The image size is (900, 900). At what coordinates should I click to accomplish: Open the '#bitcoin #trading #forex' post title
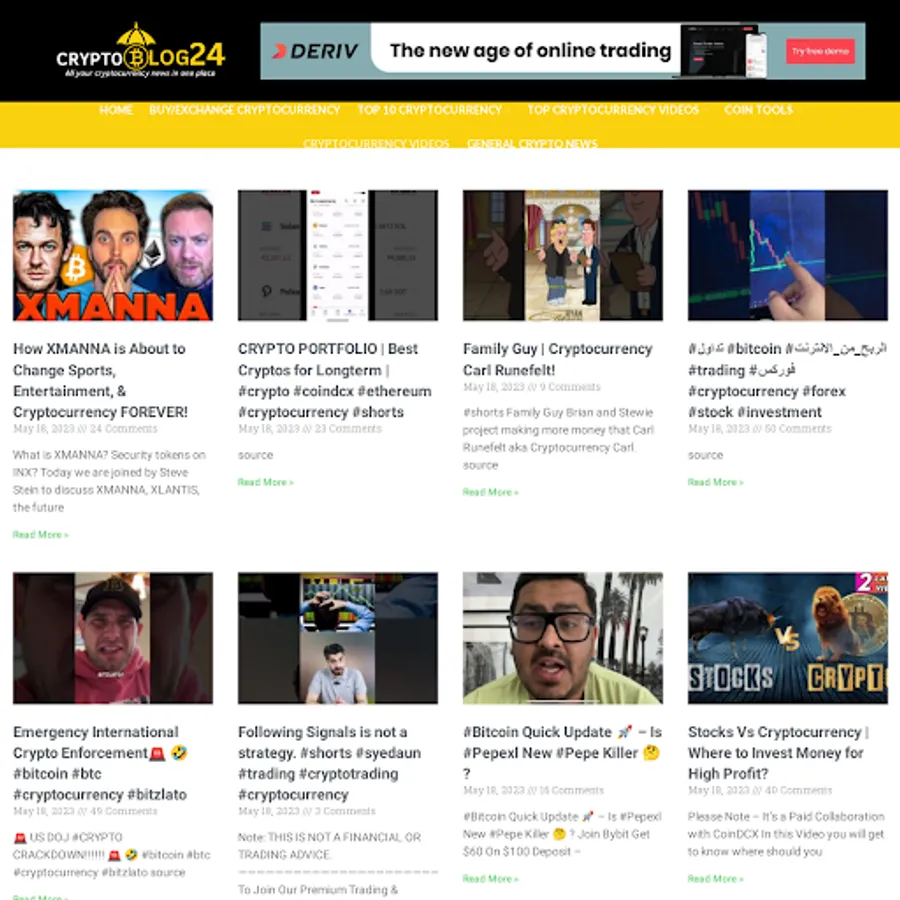pyautogui.click(x=787, y=381)
